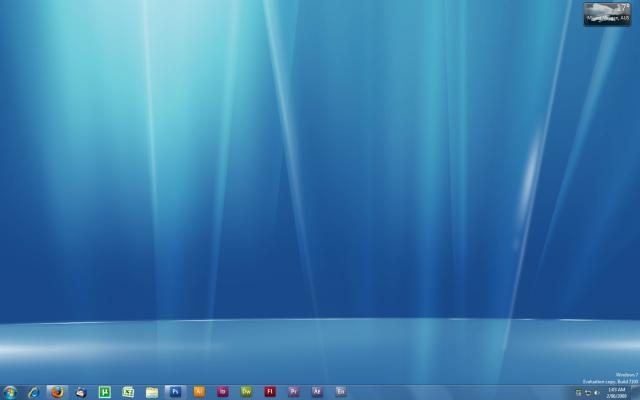The height and width of the screenshot is (400, 640).
Task: Open Adobe InDesign (Id) taskbar icon
Action: coord(223,392)
